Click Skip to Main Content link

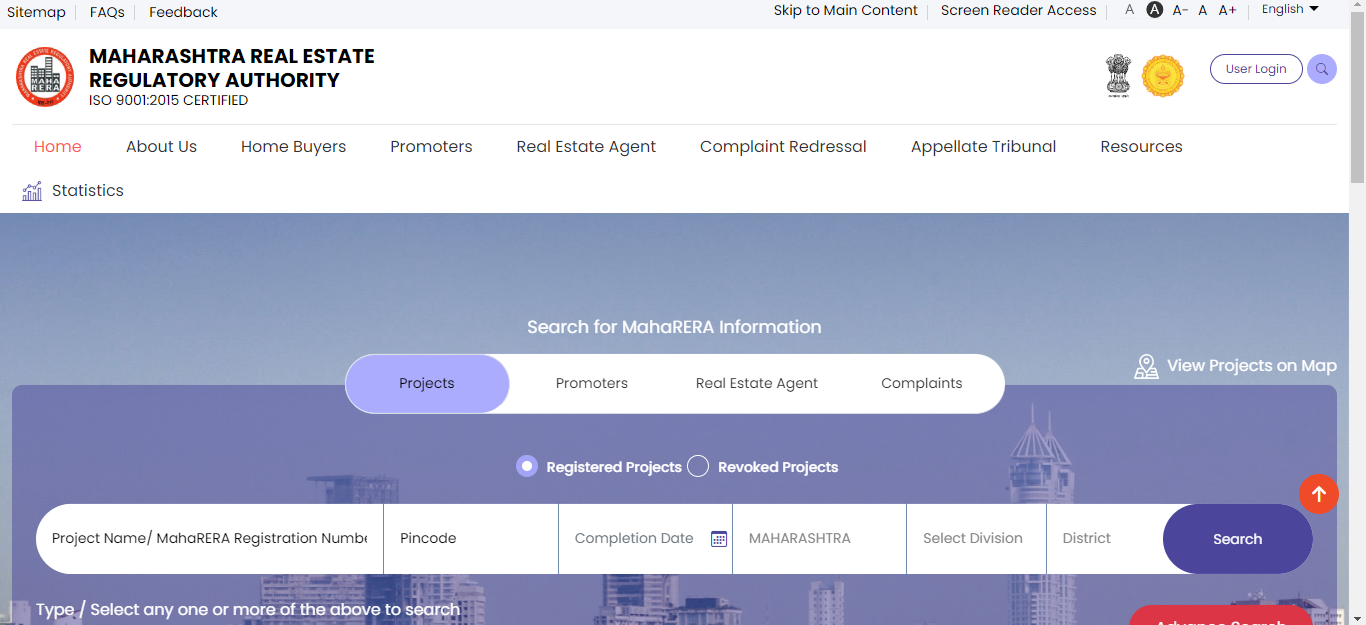[x=845, y=10]
